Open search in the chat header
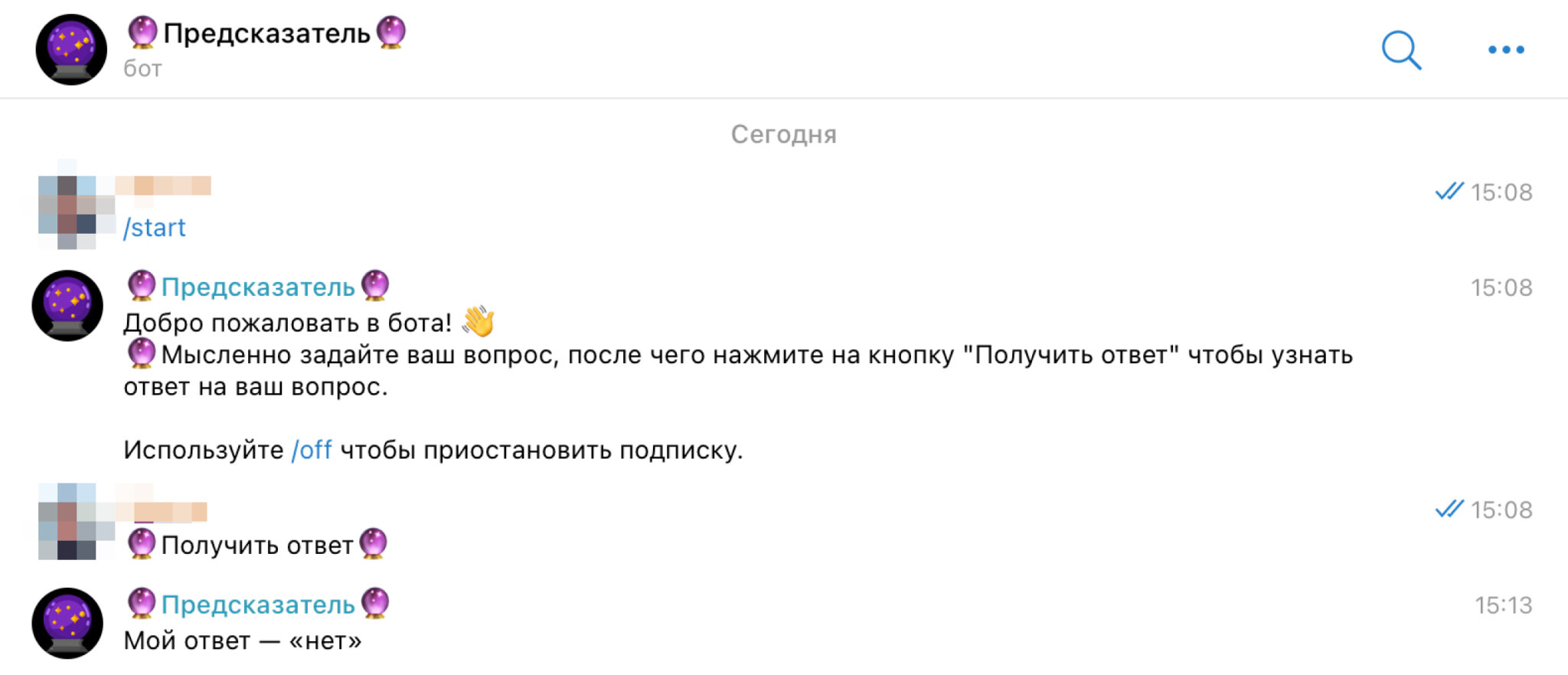The image size is (1568, 675). 1401,51
